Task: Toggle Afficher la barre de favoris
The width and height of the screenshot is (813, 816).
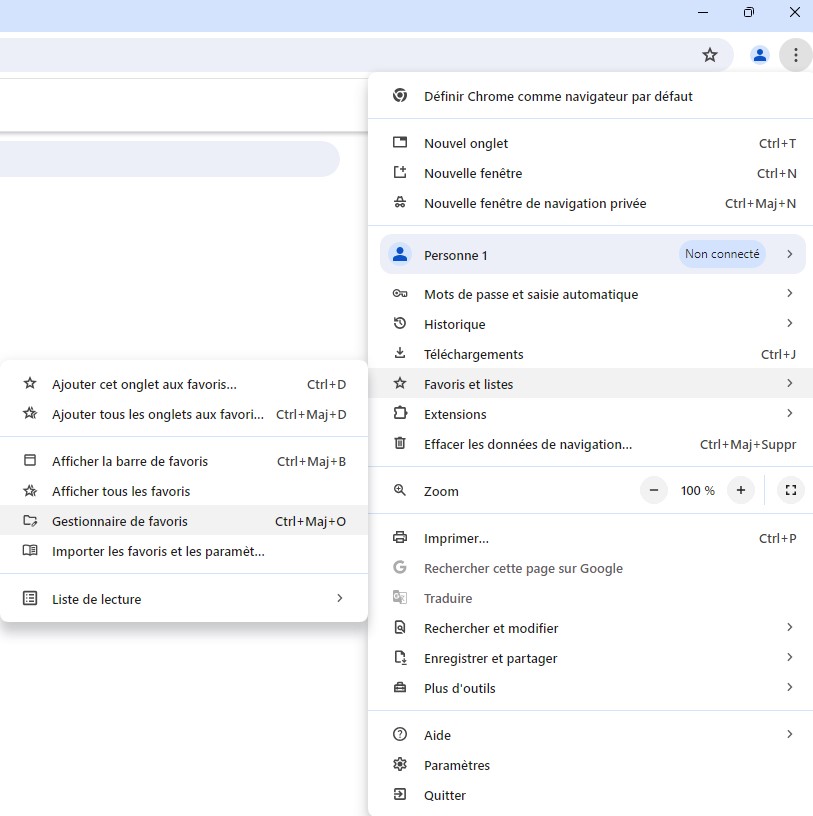Action: point(130,461)
